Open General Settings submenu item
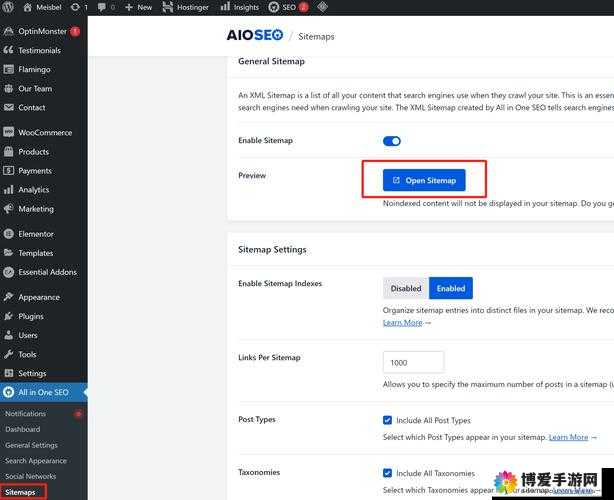The width and height of the screenshot is (614, 500). pyautogui.click(x=31, y=445)
